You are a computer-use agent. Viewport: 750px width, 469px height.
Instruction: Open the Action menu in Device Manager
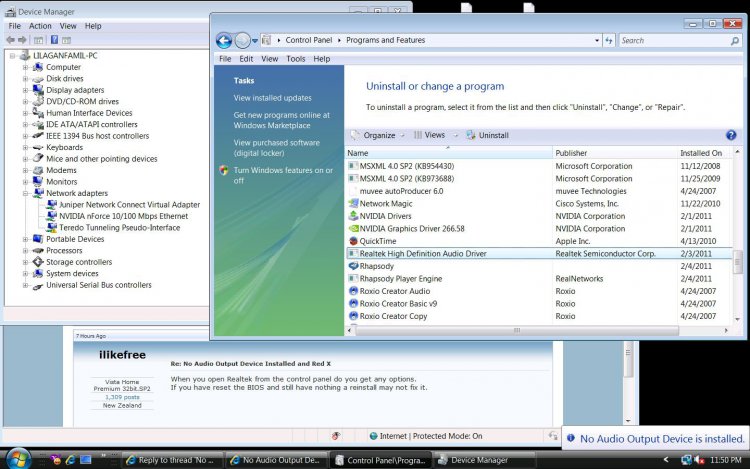(40, 26)
